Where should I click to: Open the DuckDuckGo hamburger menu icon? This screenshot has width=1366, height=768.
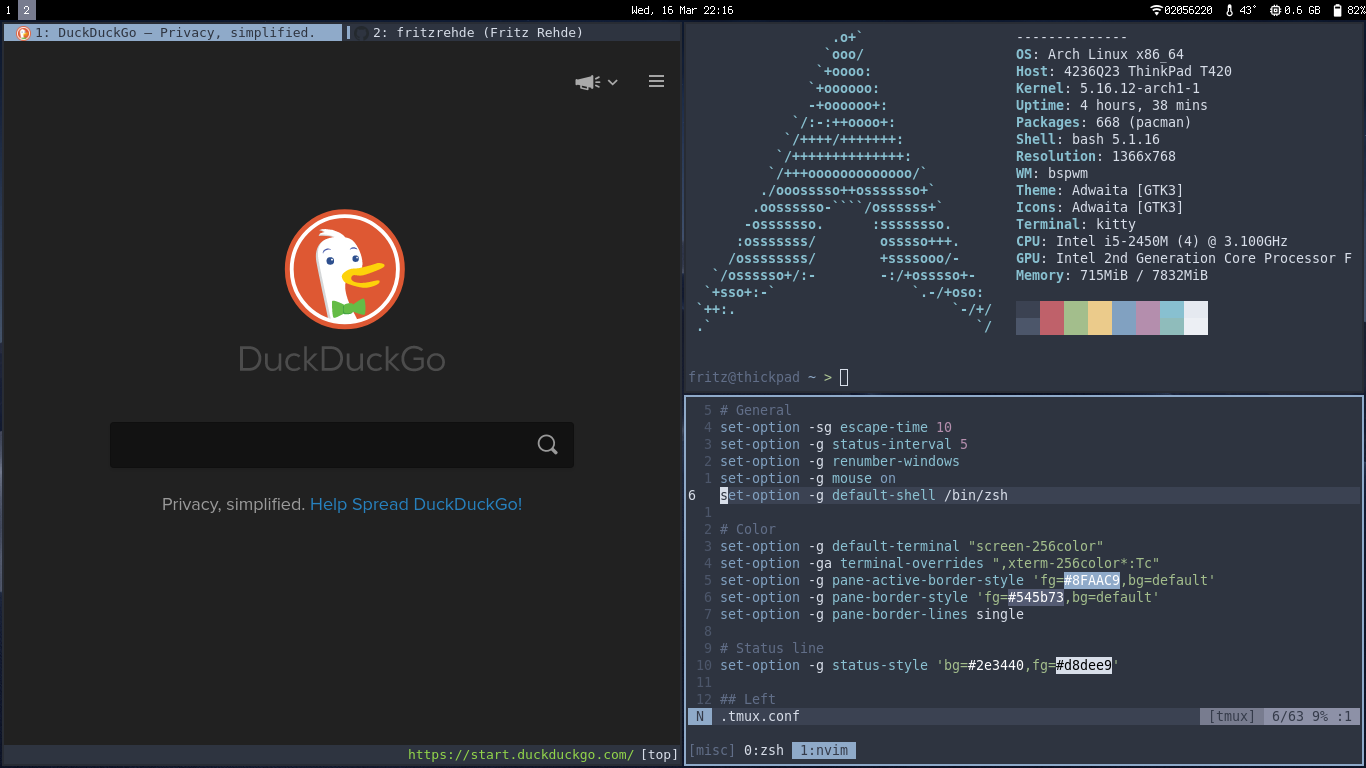point(656,81)
